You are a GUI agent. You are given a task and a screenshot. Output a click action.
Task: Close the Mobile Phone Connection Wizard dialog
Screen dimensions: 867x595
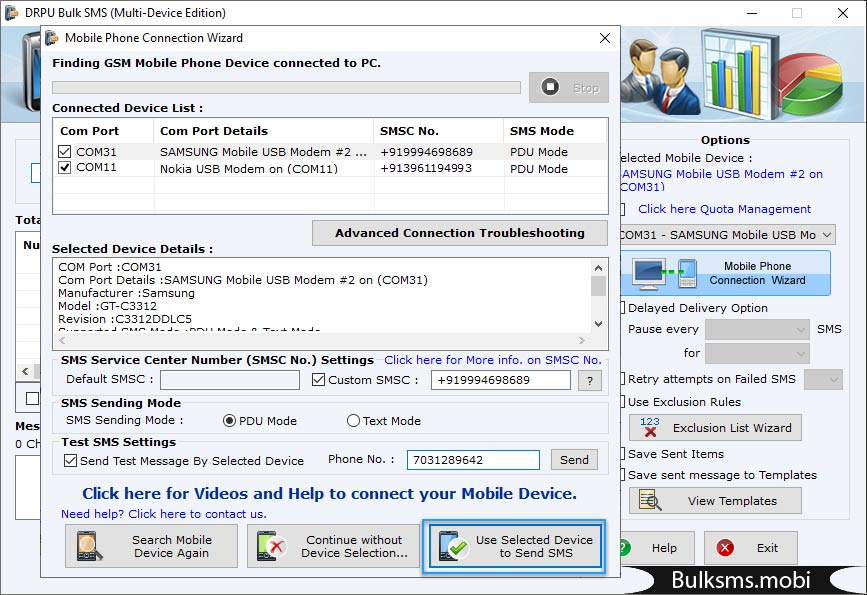coord(605,38)
